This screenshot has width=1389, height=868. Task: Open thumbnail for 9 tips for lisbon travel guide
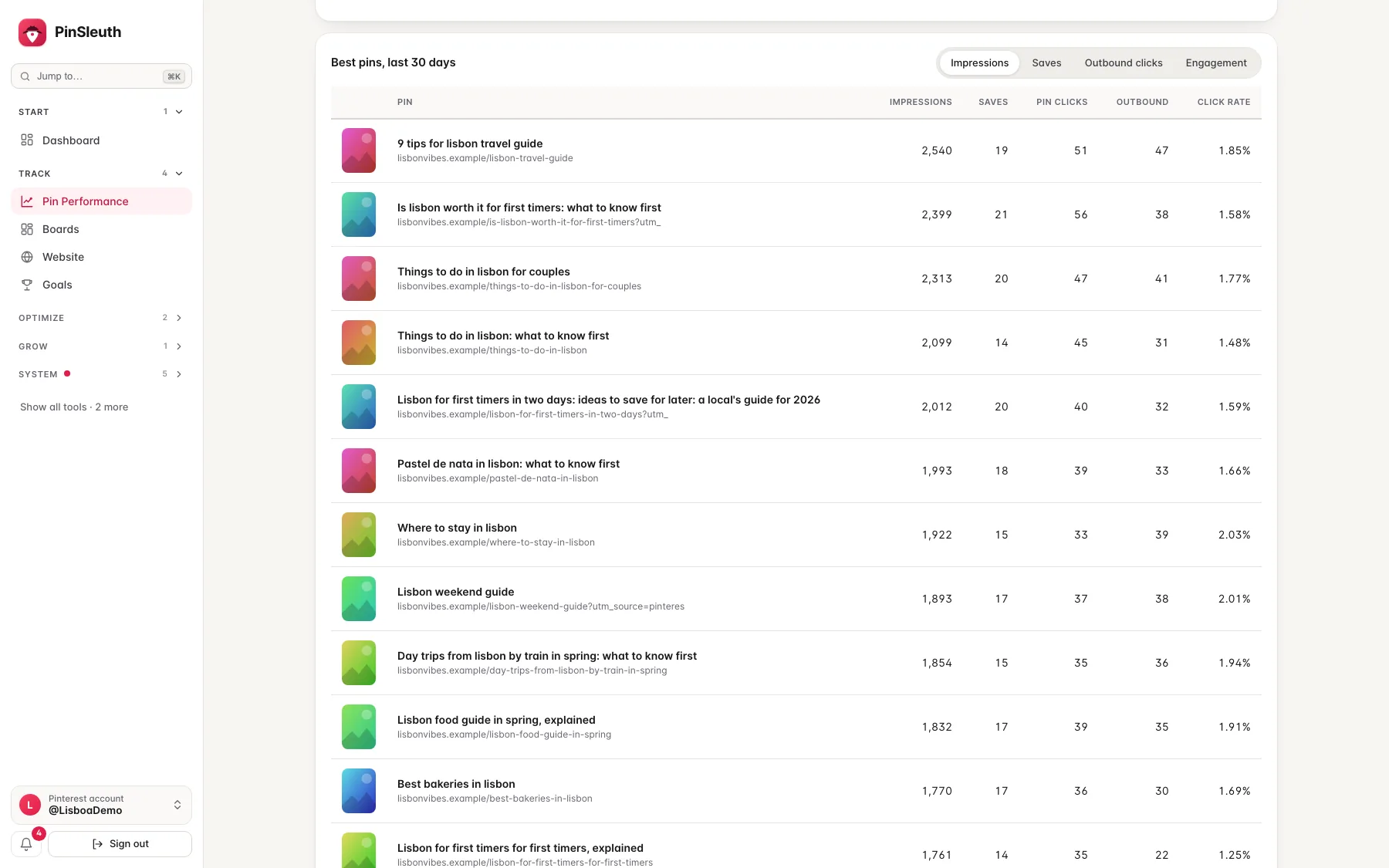coord(359,150)
